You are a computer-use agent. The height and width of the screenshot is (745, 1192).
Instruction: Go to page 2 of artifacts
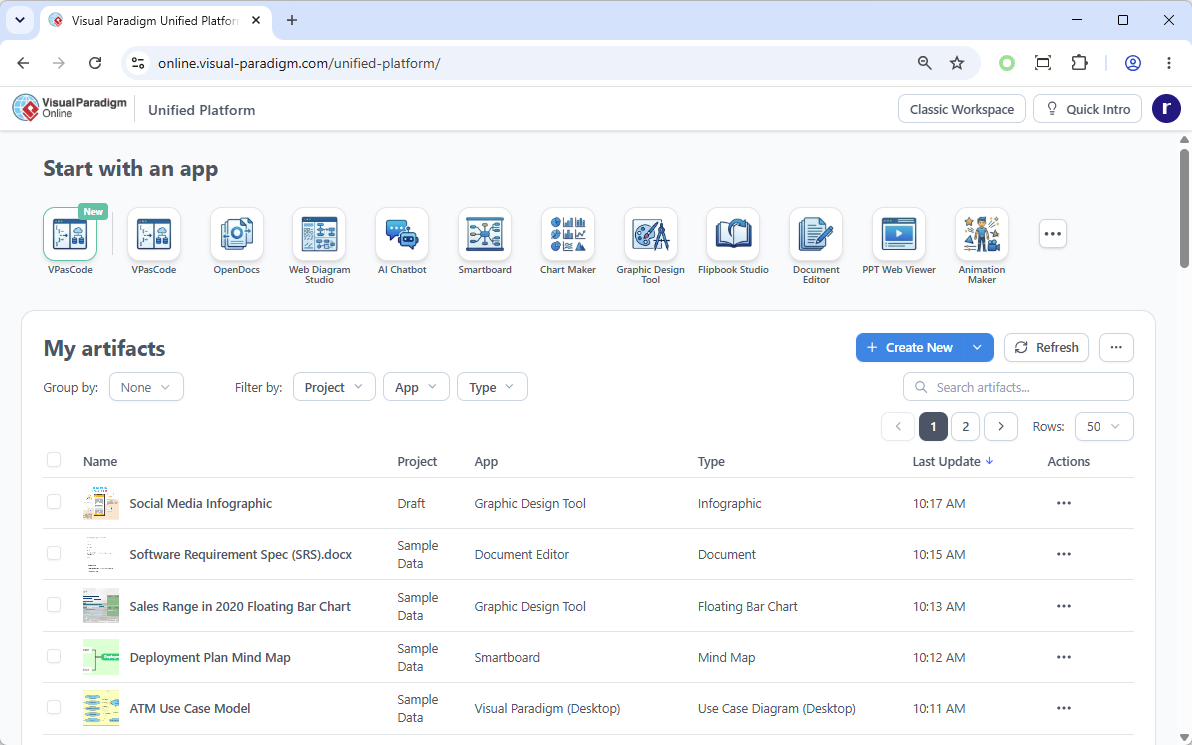pyautogui.click(x=965, y=426)
